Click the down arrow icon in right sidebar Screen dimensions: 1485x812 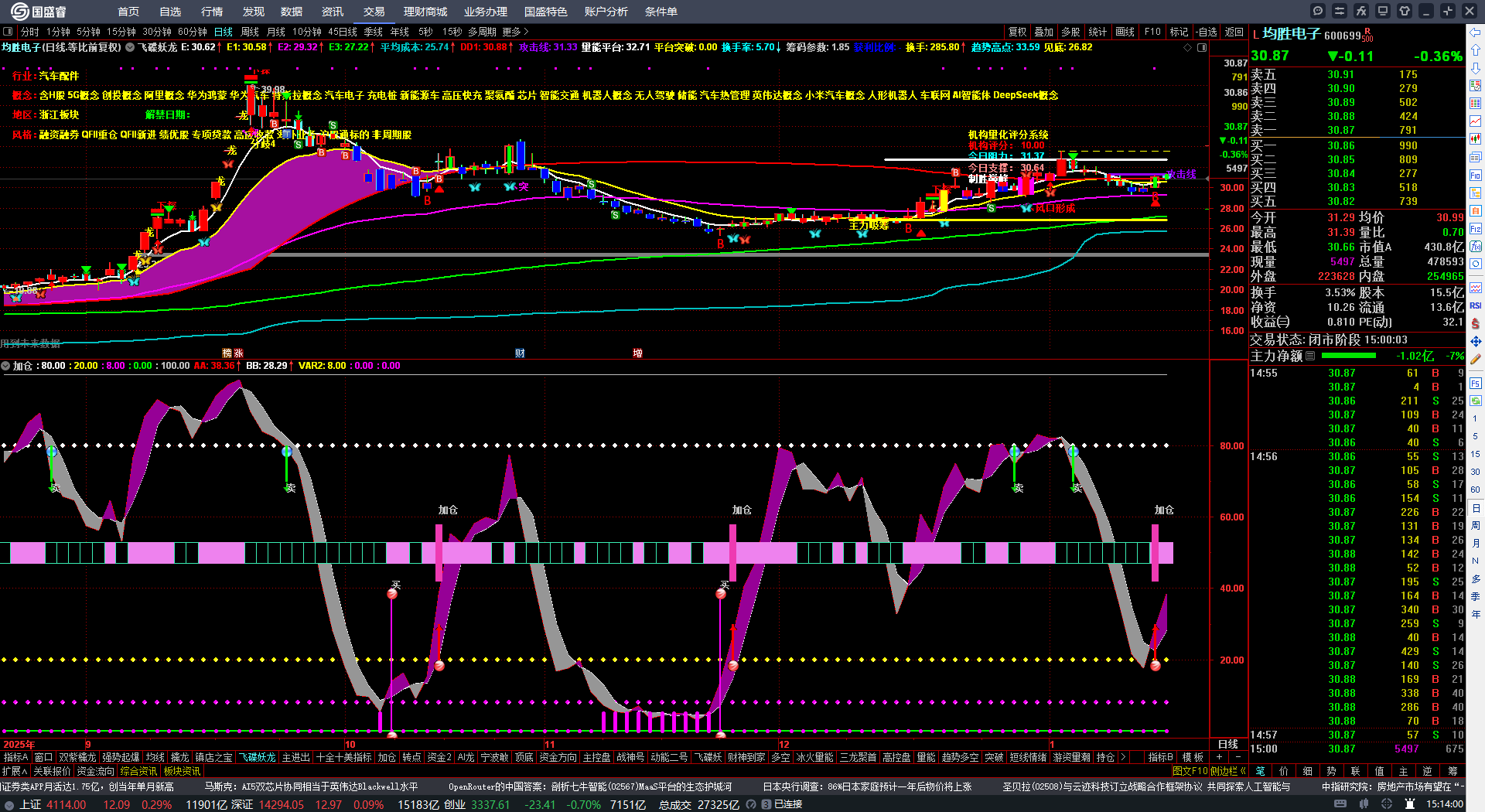(x=1476, y=69)
